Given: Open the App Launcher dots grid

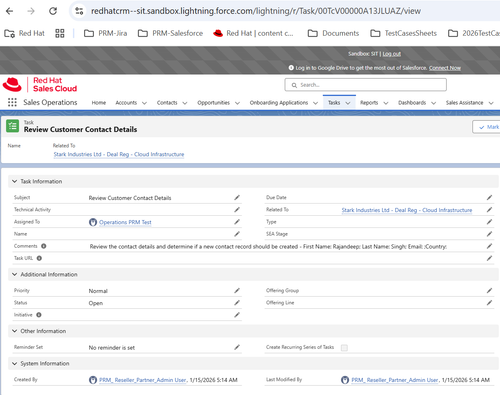Looking at the screenshot, I should click(12, 102).
